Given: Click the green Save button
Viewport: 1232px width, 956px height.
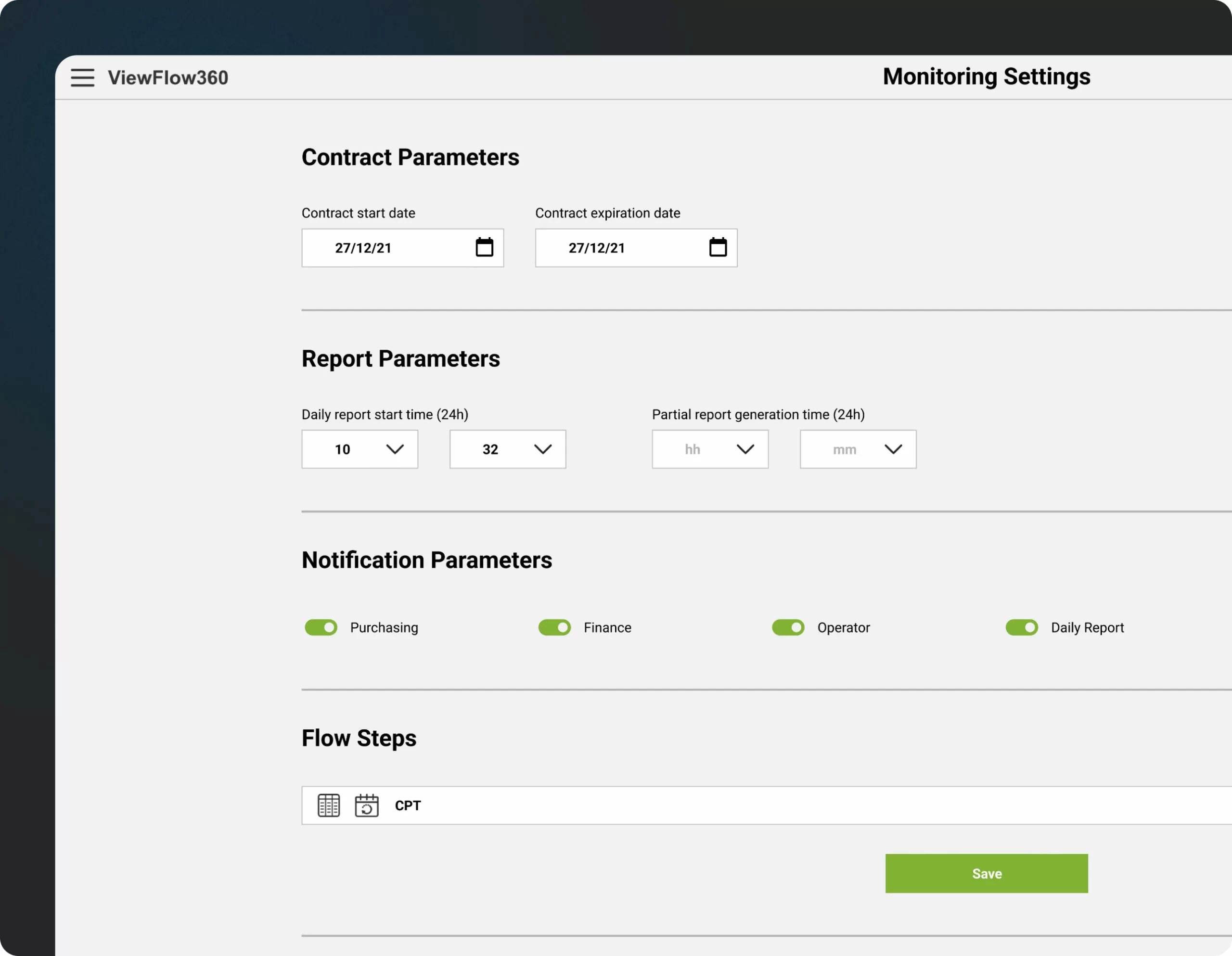Looking at the screenshot, I should click(987, 873).
